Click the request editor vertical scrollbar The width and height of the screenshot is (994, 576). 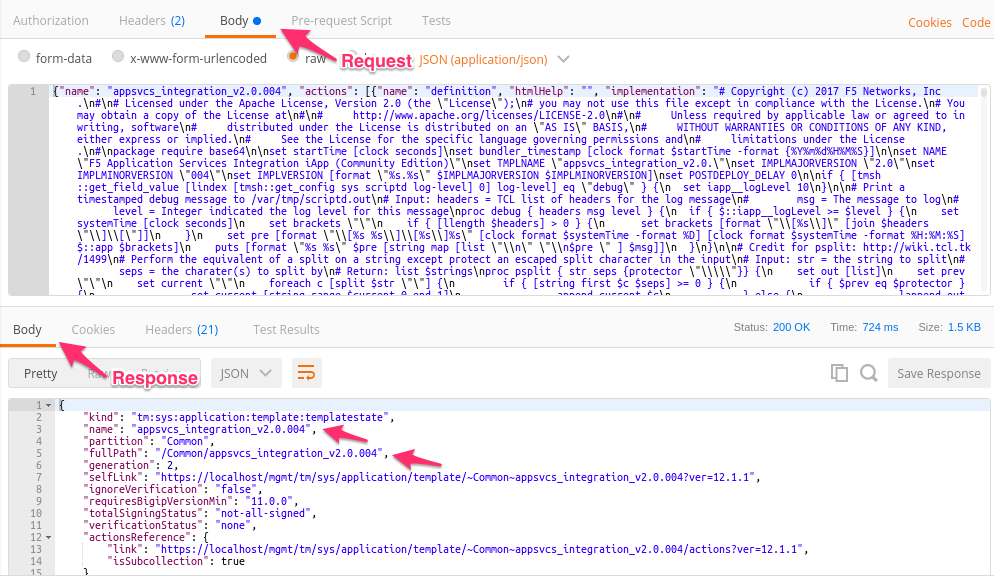click(984, 190)
